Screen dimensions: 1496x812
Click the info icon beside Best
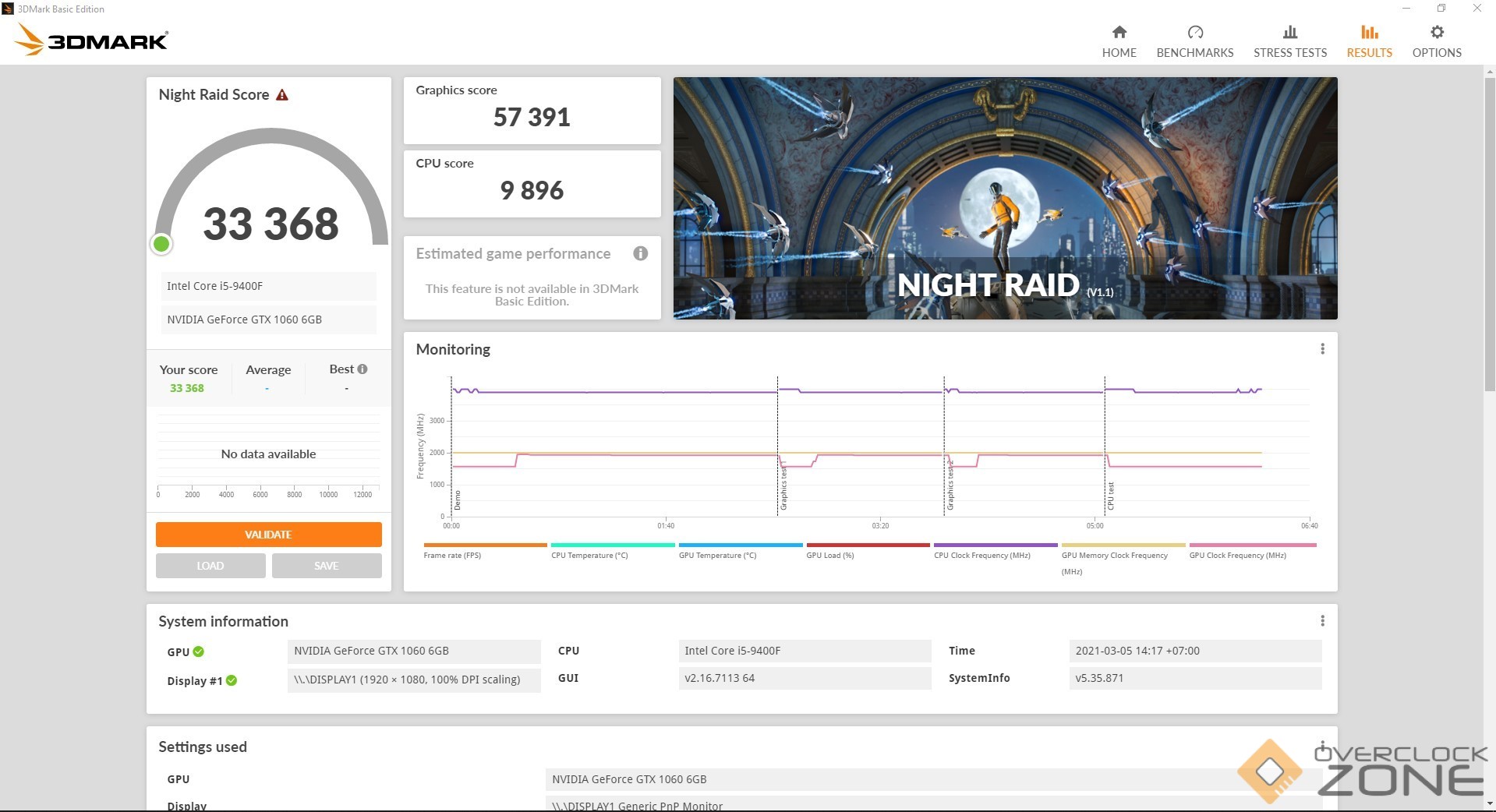[x=363, y=369]
